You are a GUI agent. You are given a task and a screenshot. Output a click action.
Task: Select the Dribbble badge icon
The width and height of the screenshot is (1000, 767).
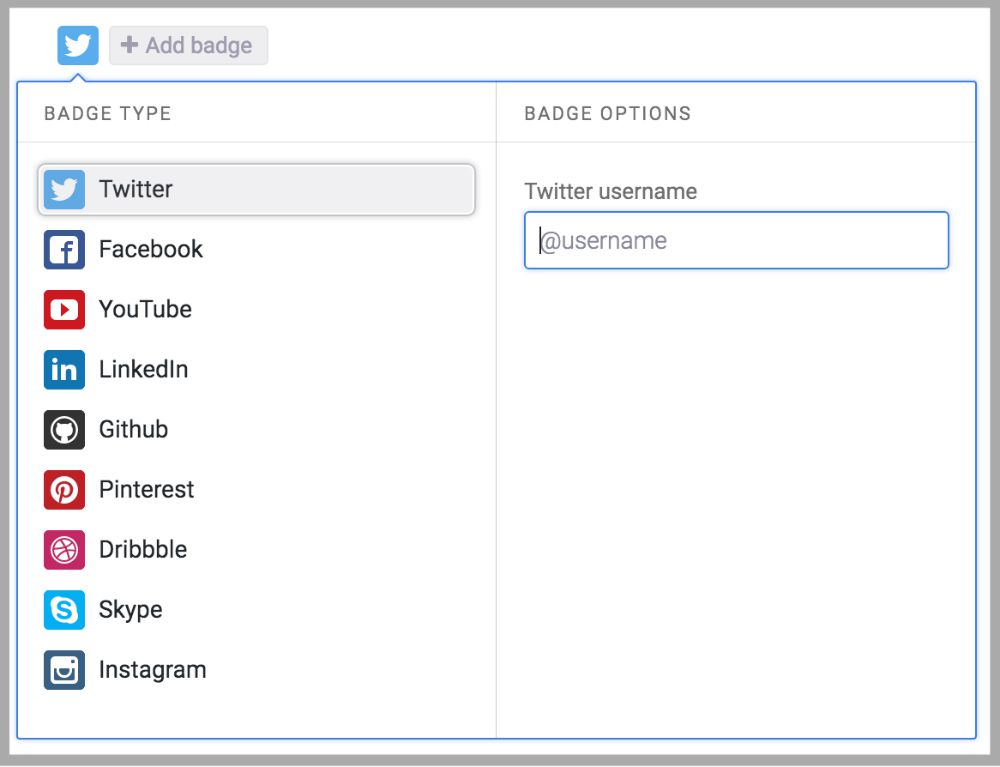(x=64, y=550)
